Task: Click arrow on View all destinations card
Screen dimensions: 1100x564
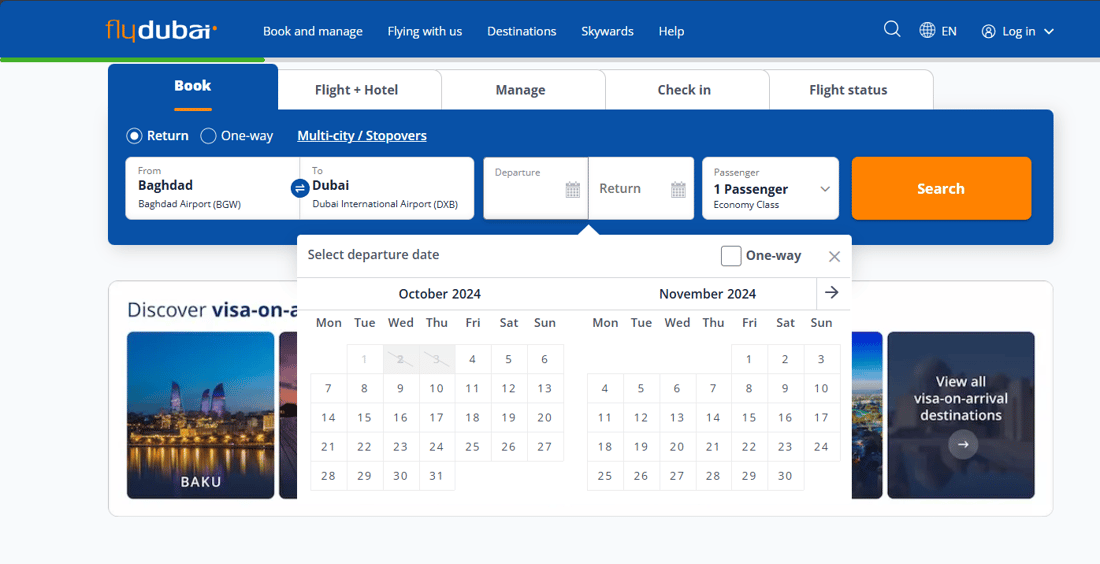Action: (x=962, y=444)
